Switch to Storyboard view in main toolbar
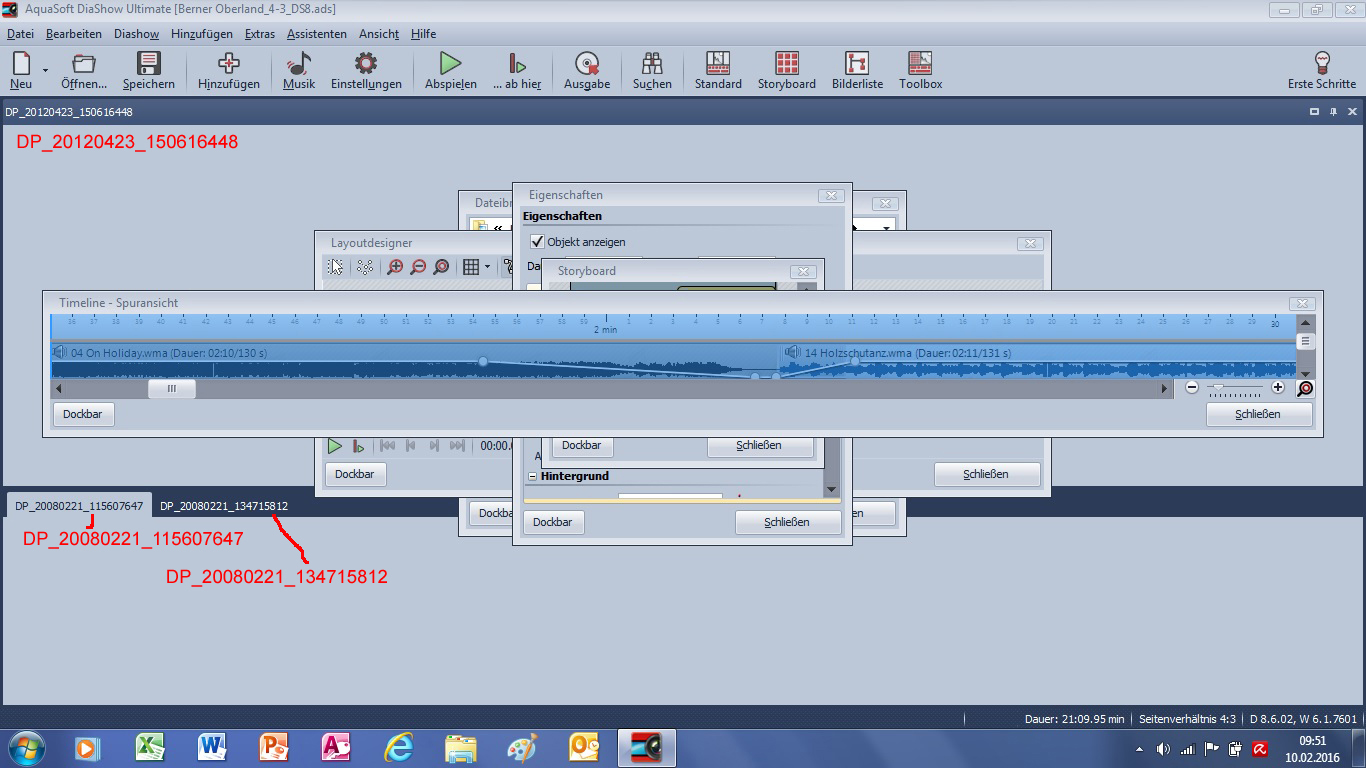Screen dimensions: 1366x768 pyautogui.click(x=786, y=64)
